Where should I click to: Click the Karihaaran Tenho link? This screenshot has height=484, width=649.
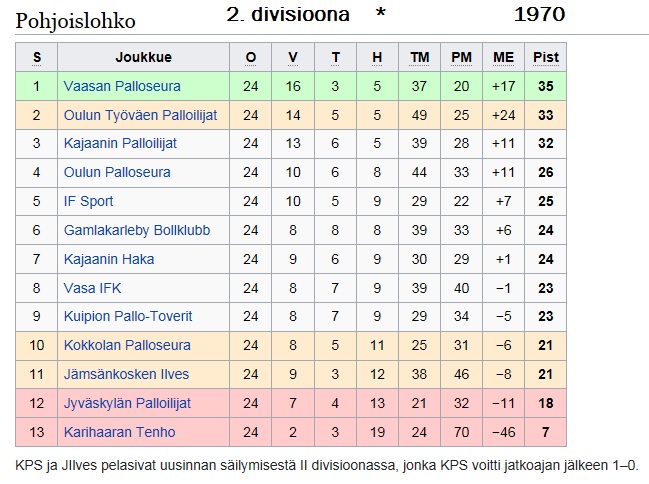(118, 433)
